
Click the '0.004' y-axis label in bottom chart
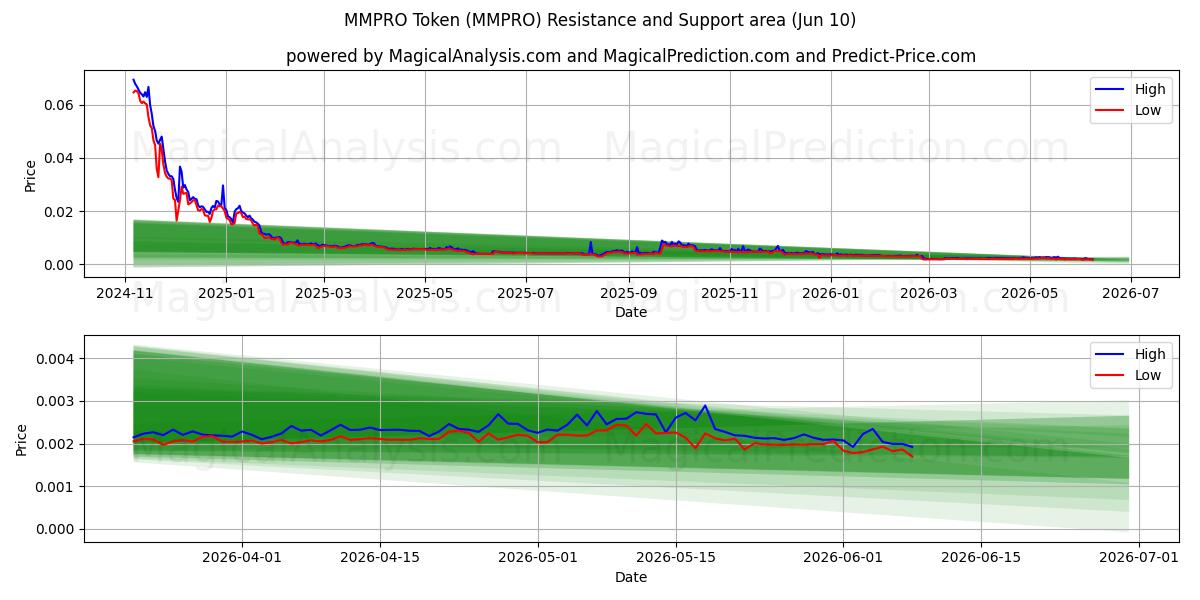point(57,358)
